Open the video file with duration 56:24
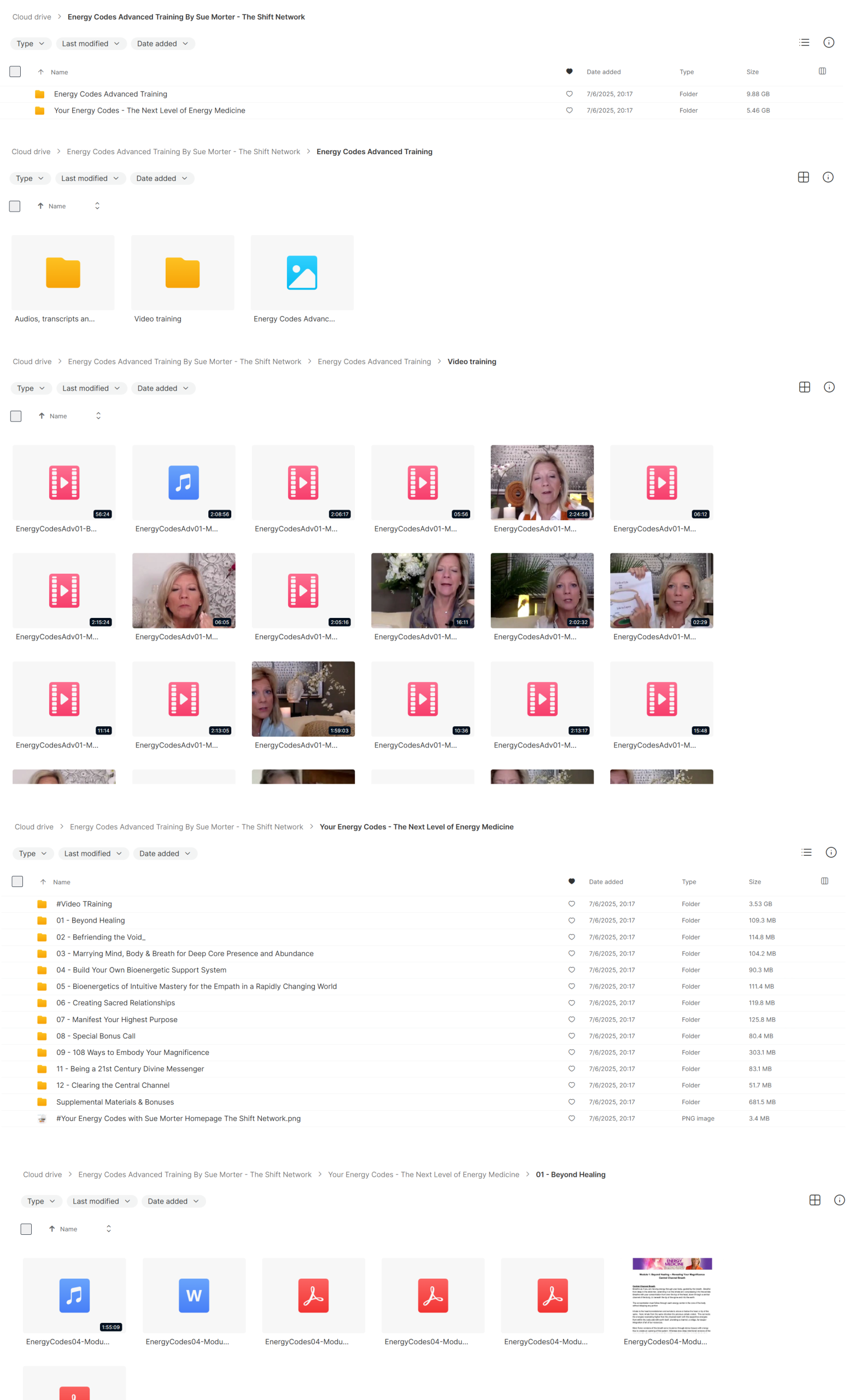This screenshot has height=1400, width=861. tap(64, 489)
